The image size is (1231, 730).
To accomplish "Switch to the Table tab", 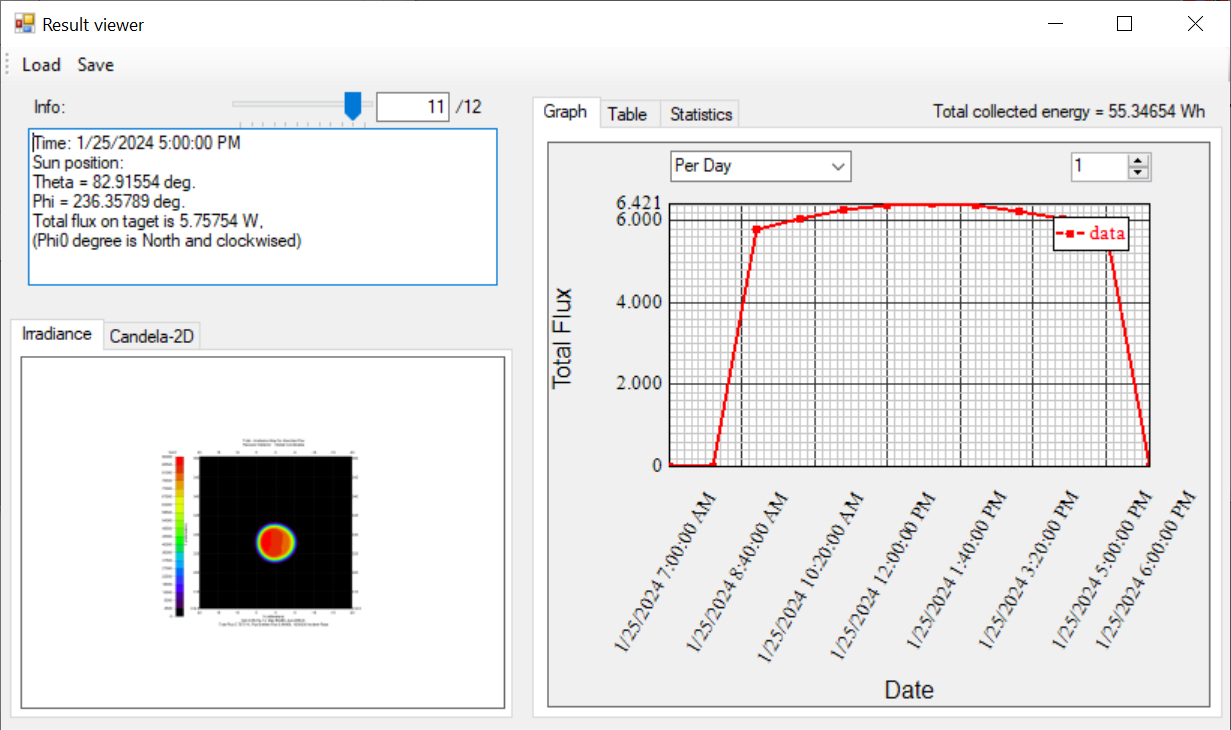I will [627, 114].
